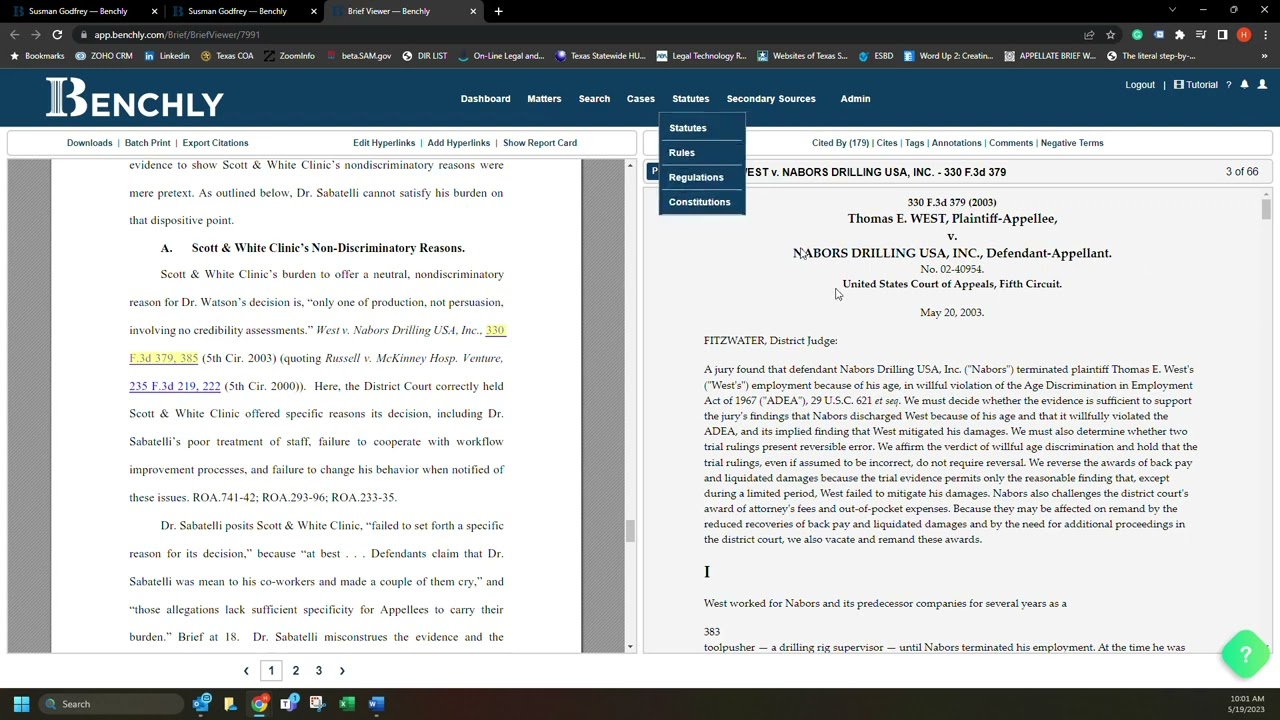Image resolution: width=1280 pixels, height=720 pixels.
Task: Open the Tags link
Action: pos(915,143)
